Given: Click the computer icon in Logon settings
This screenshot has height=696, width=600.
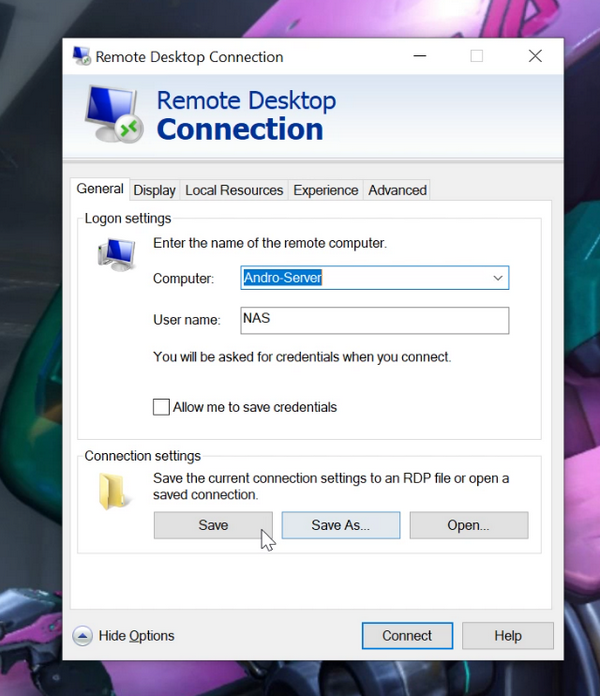Looking at the screenshot, I should (x=116, y=254).
